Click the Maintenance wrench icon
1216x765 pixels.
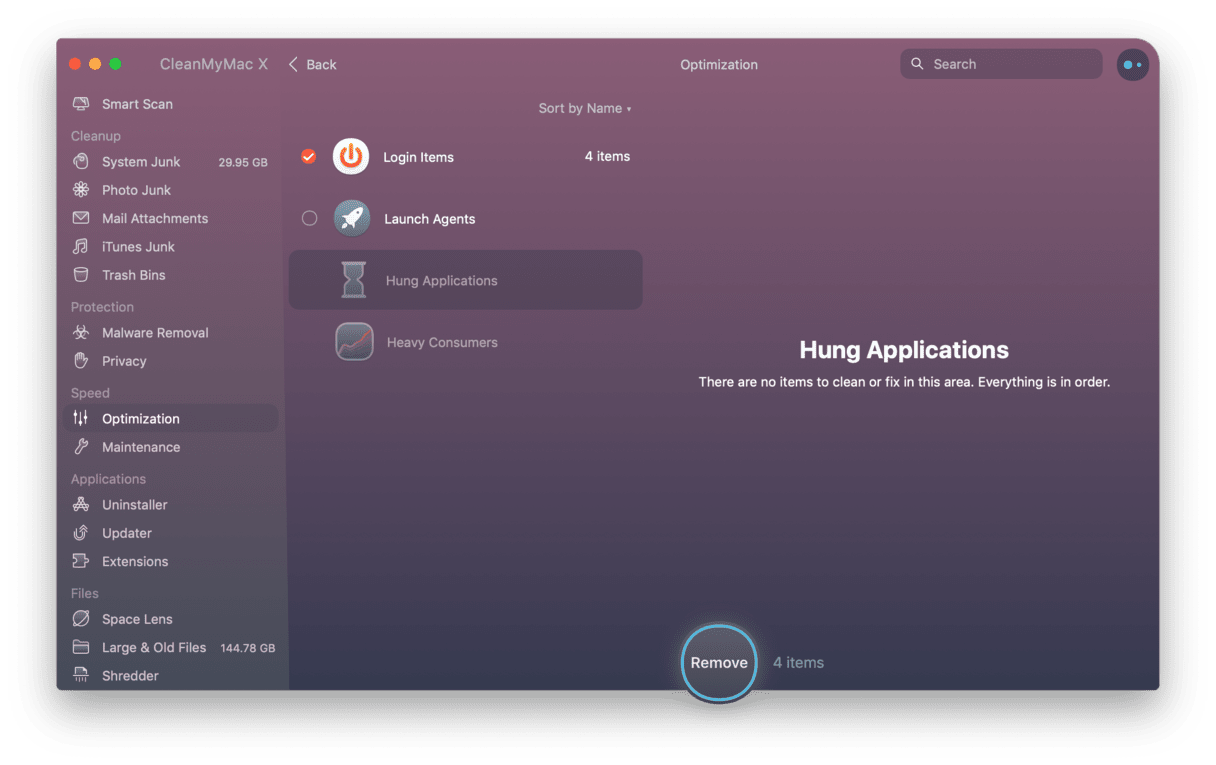click(x=81, y=447)
